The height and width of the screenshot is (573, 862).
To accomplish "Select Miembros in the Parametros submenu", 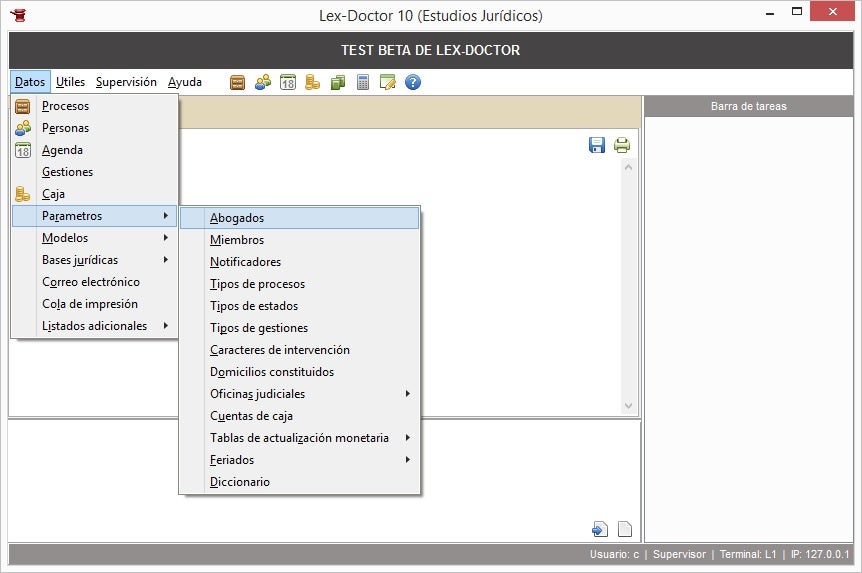I will [x=300, y=240].
